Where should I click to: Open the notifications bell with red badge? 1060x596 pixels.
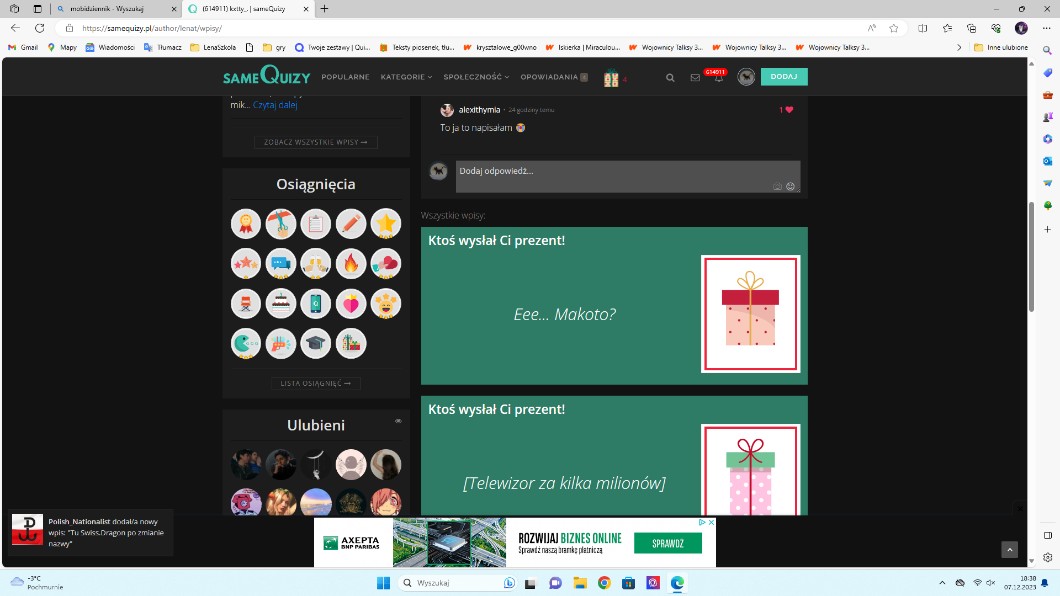[x=718, y=77]
